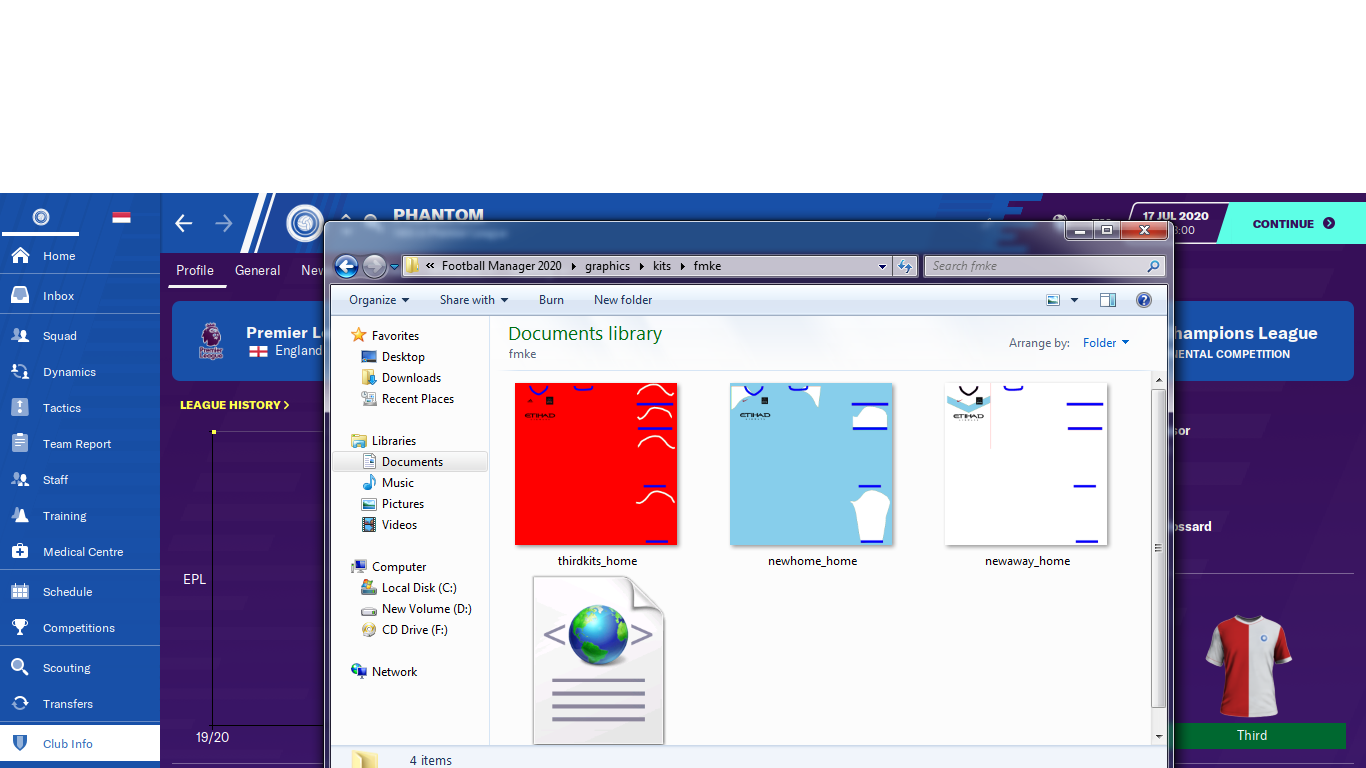Open Staff in Football Manager sidebar
Screen dimensions: 1366x768
tap(80, 480)
